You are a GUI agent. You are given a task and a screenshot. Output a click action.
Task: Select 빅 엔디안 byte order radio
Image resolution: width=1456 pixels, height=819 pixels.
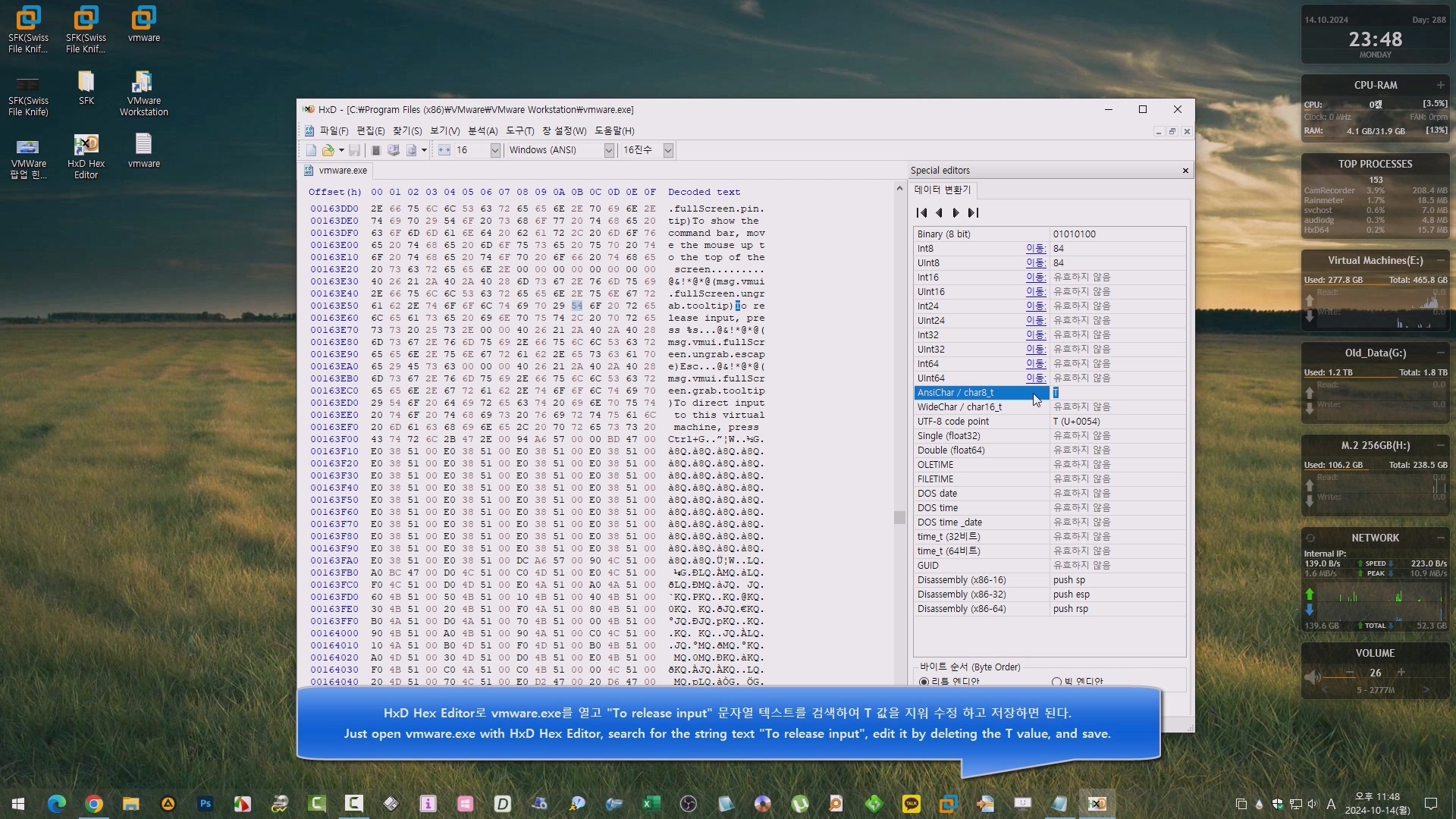click(x=1056, y=682)
